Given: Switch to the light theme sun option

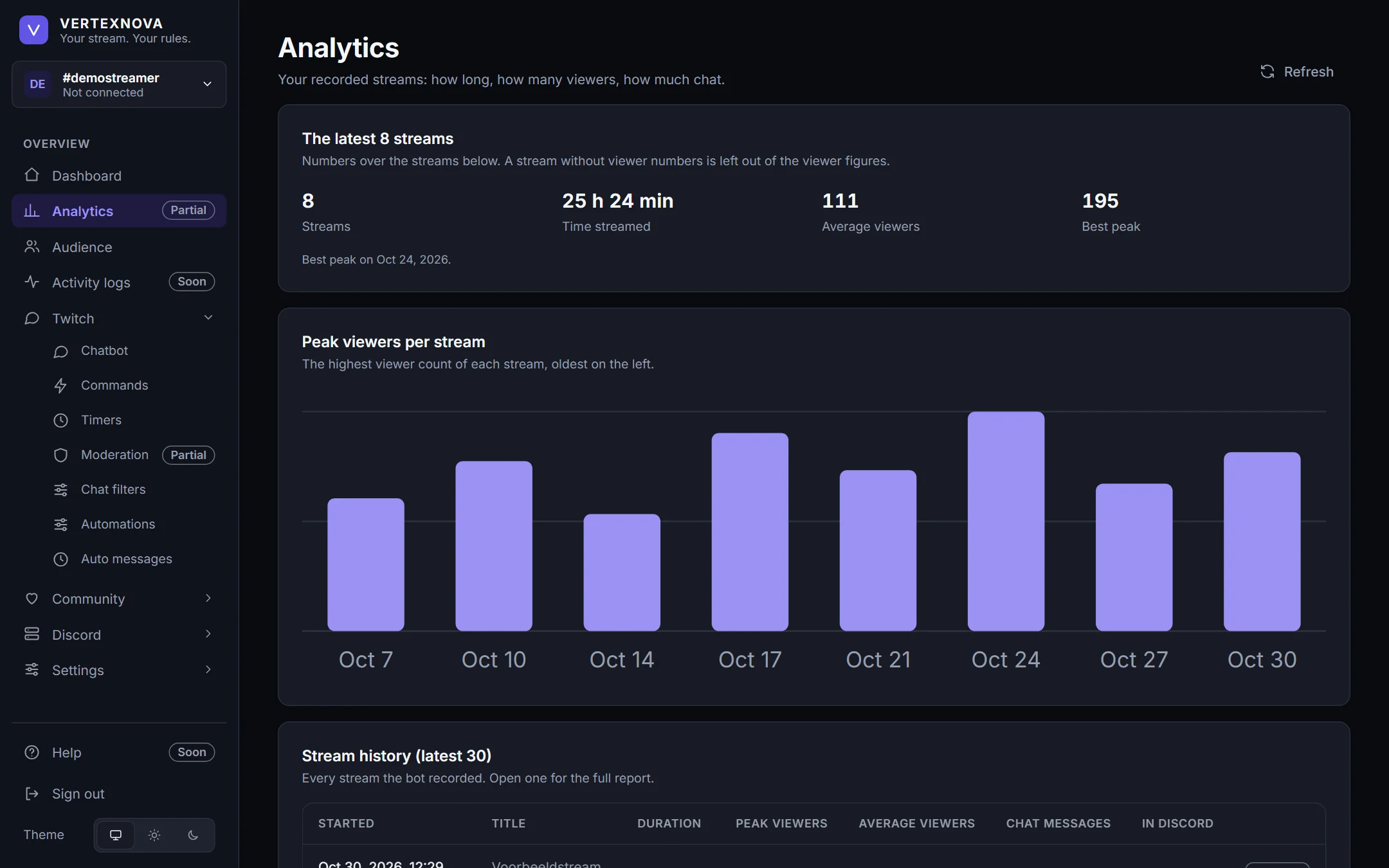Looking at the screenshot, I should tap(154, 835).
